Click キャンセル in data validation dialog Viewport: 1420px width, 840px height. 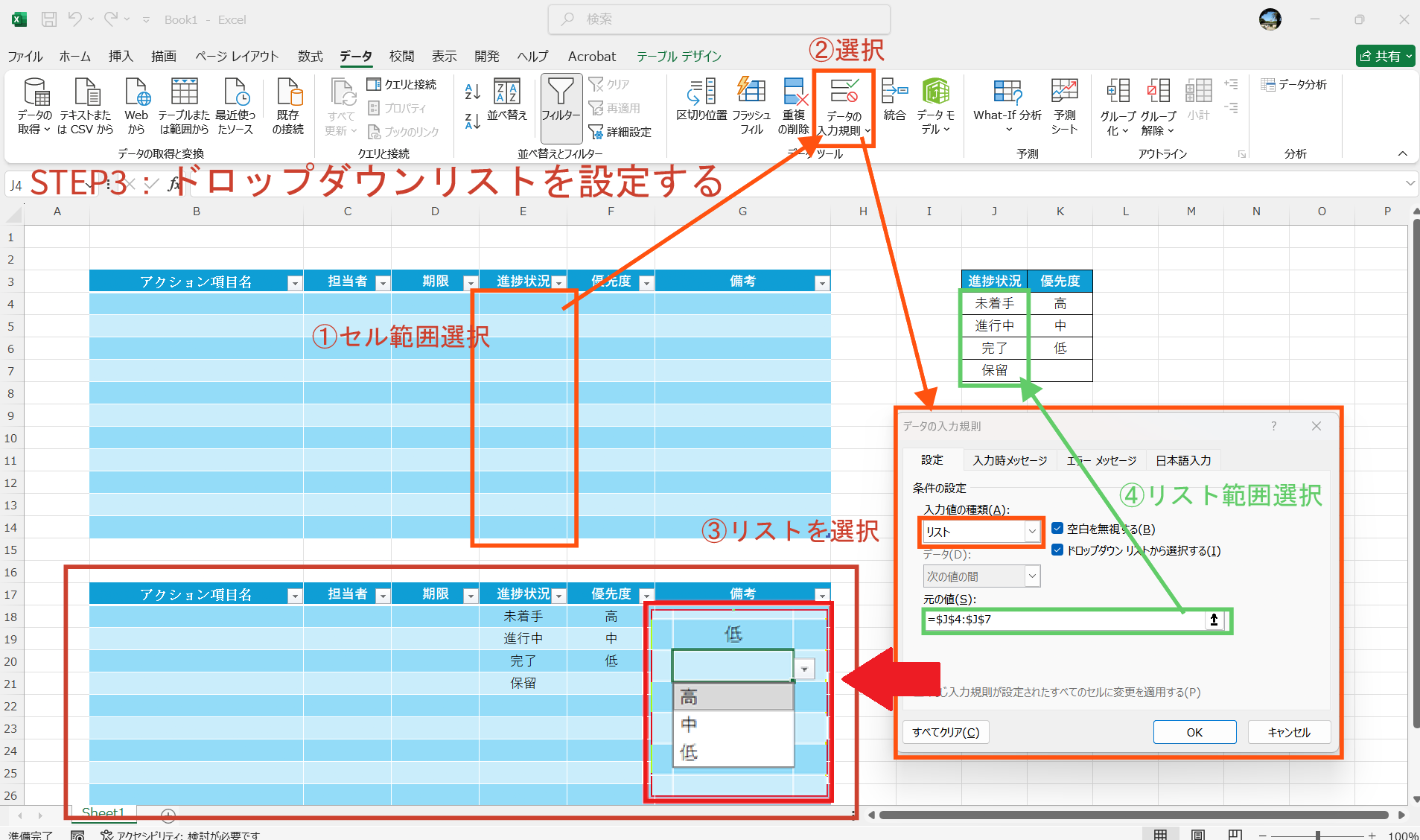(1289, 732)
